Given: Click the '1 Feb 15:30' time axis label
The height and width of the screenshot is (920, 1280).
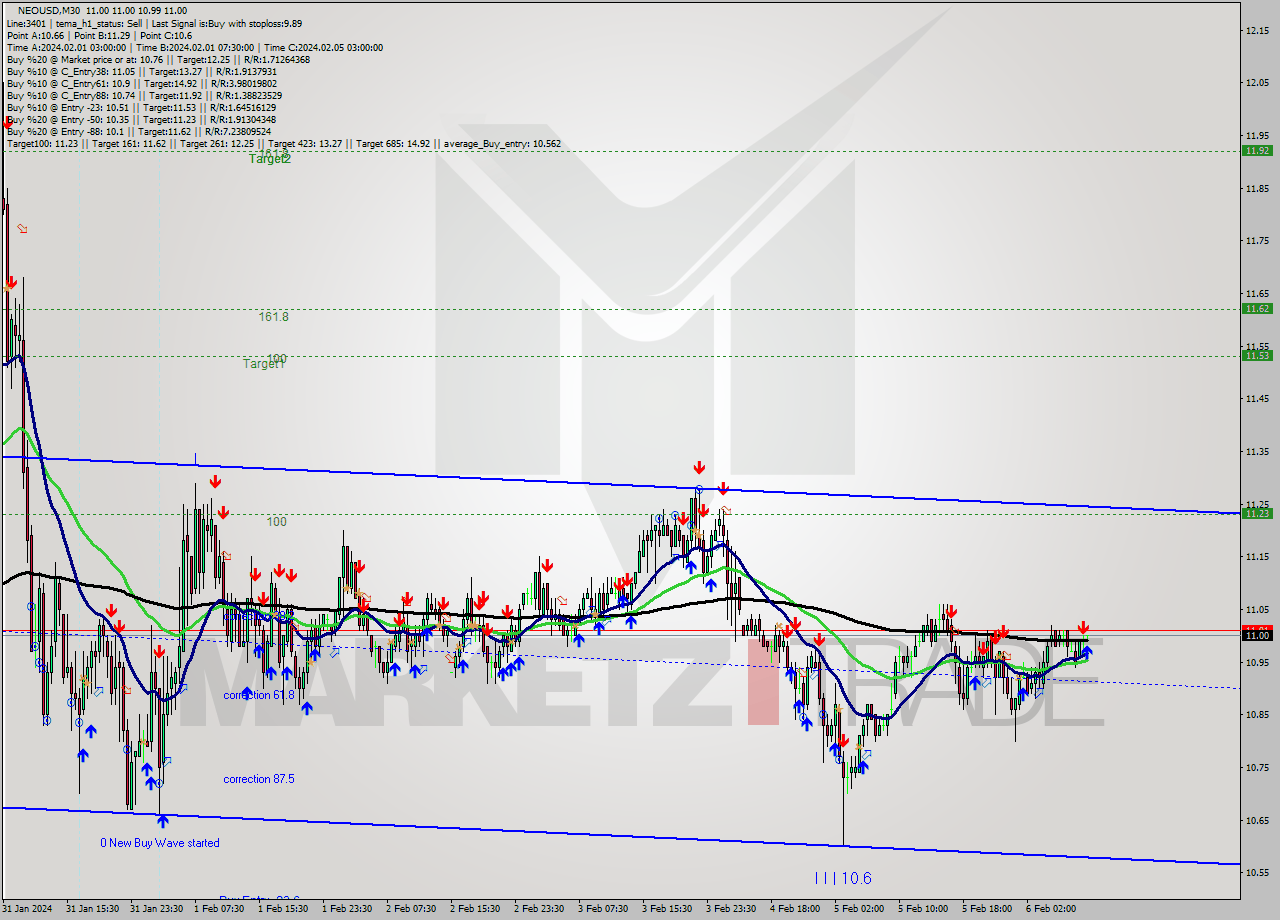Looking at the screenshot, I should click(283, 909).
